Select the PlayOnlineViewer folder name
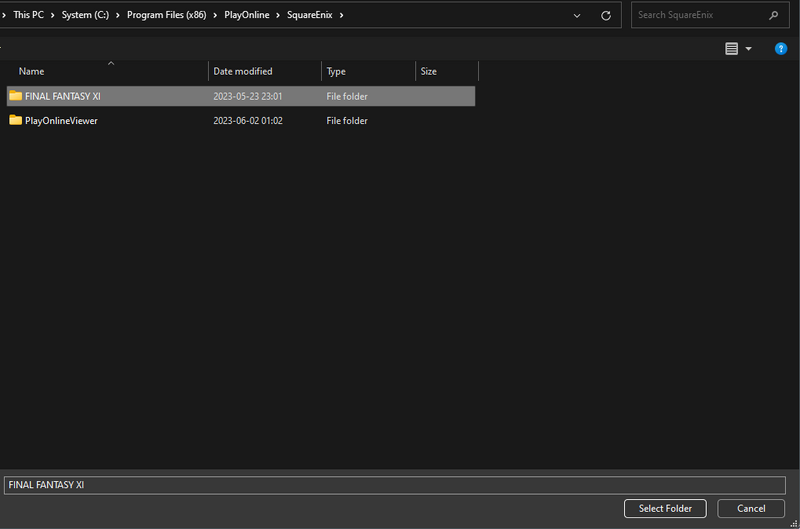This screenshot has width=800, height=529. click(x=61, y=121)
